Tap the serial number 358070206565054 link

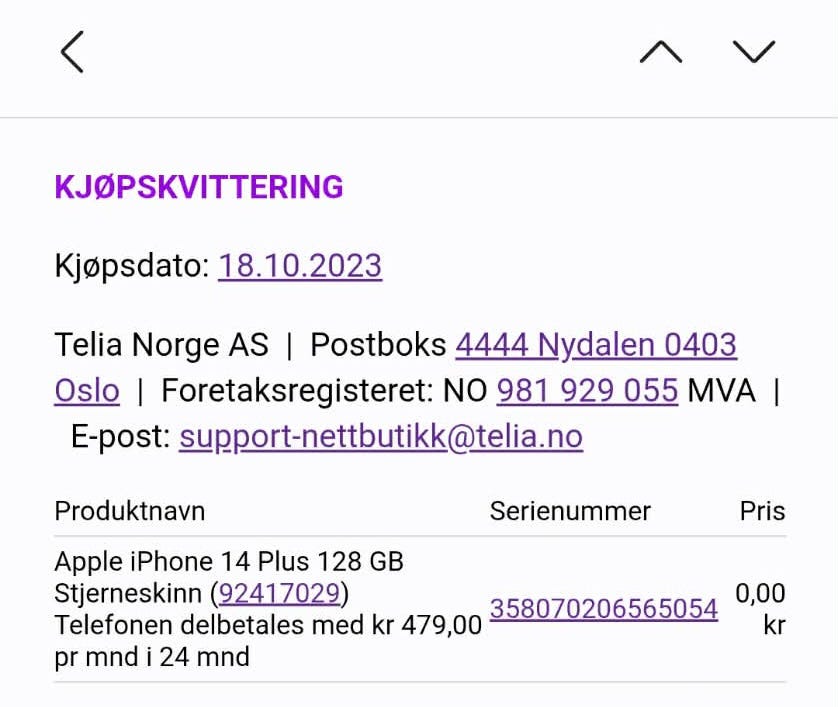click(x=603, y=609)
